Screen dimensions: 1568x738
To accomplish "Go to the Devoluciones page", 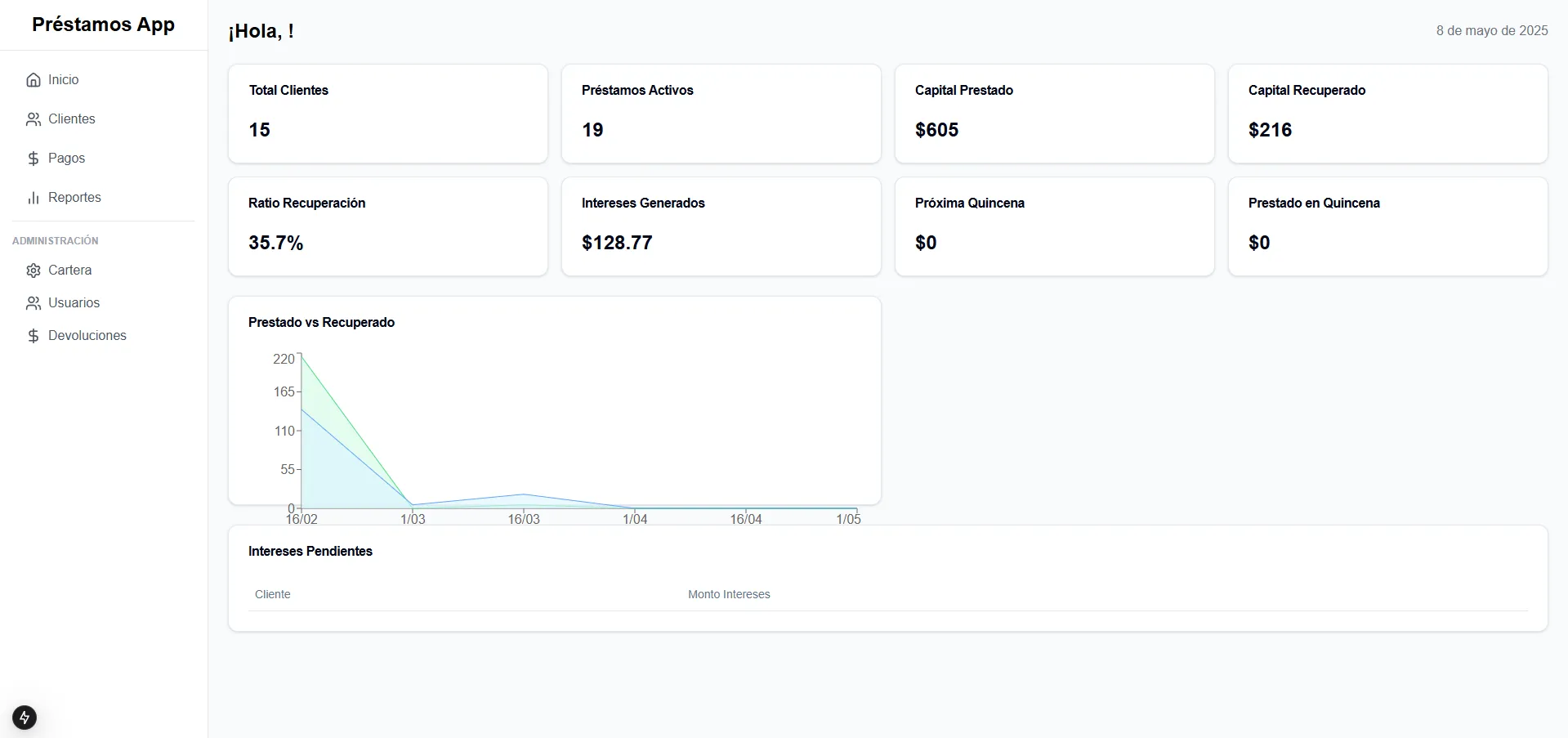I will click(x=86, y=335).
